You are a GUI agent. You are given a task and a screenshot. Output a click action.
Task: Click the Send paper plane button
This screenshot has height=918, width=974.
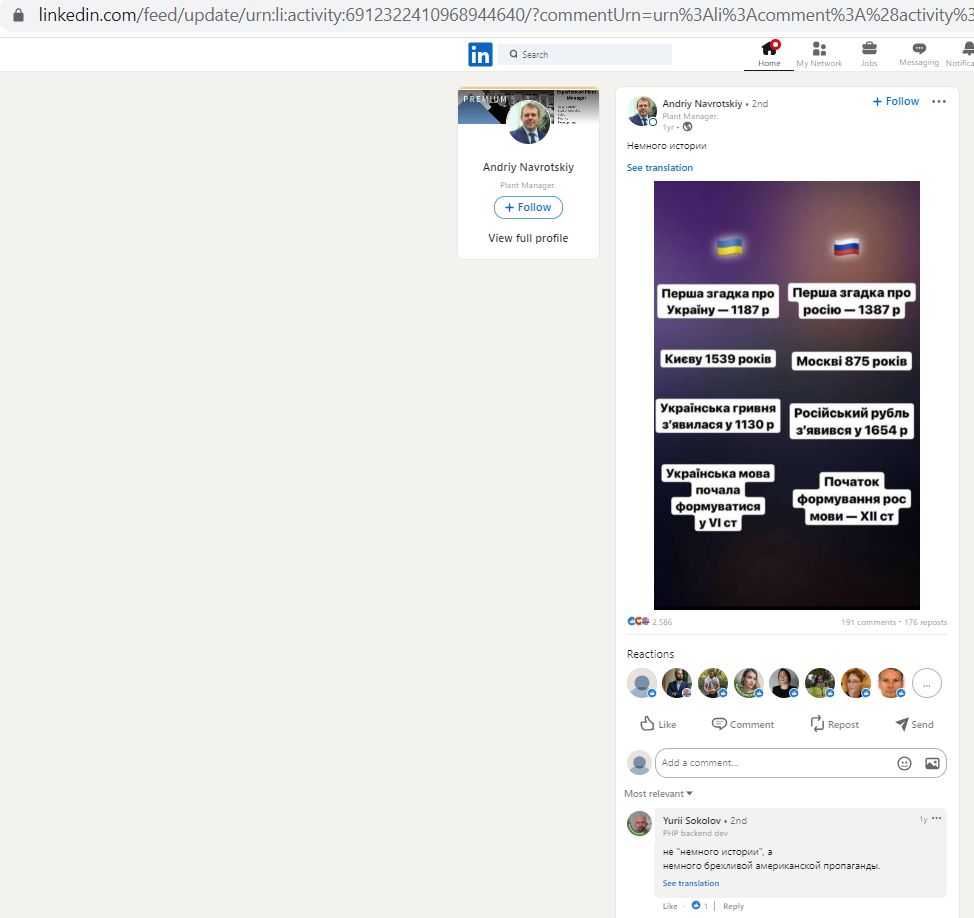click(x=914, y=724)
